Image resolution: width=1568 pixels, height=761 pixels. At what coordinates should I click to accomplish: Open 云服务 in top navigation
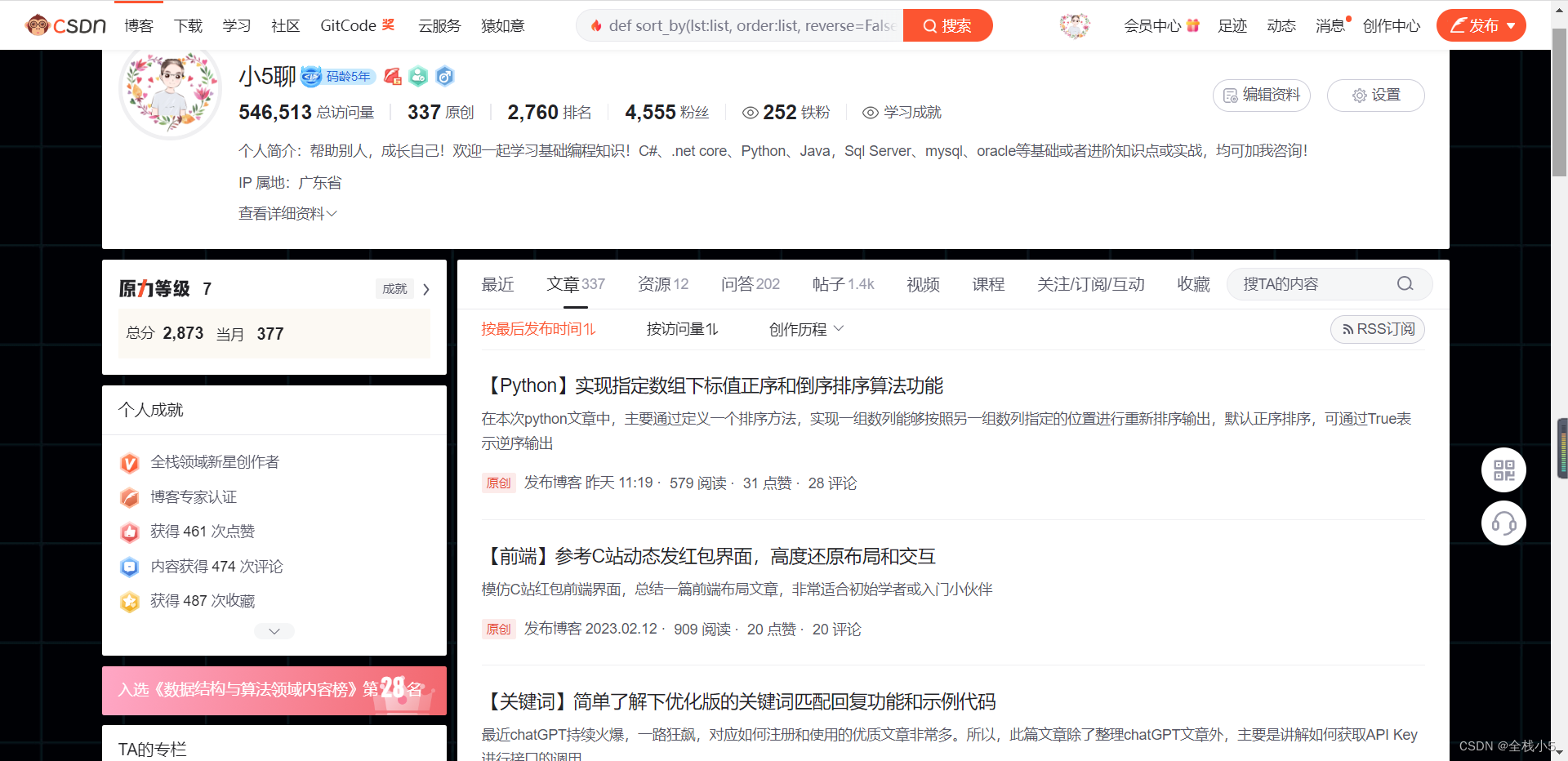pos(439,25)
